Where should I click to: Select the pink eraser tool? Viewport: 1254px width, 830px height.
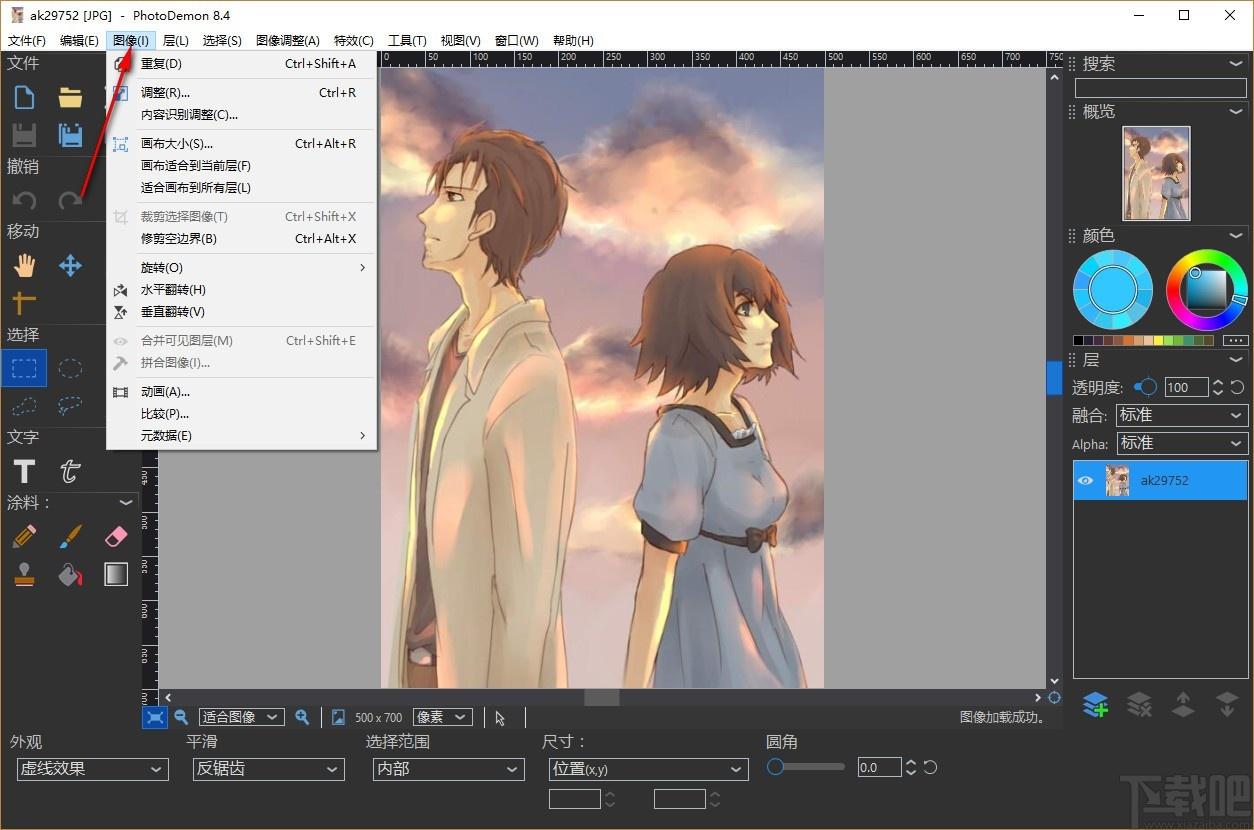coord(116,537)
